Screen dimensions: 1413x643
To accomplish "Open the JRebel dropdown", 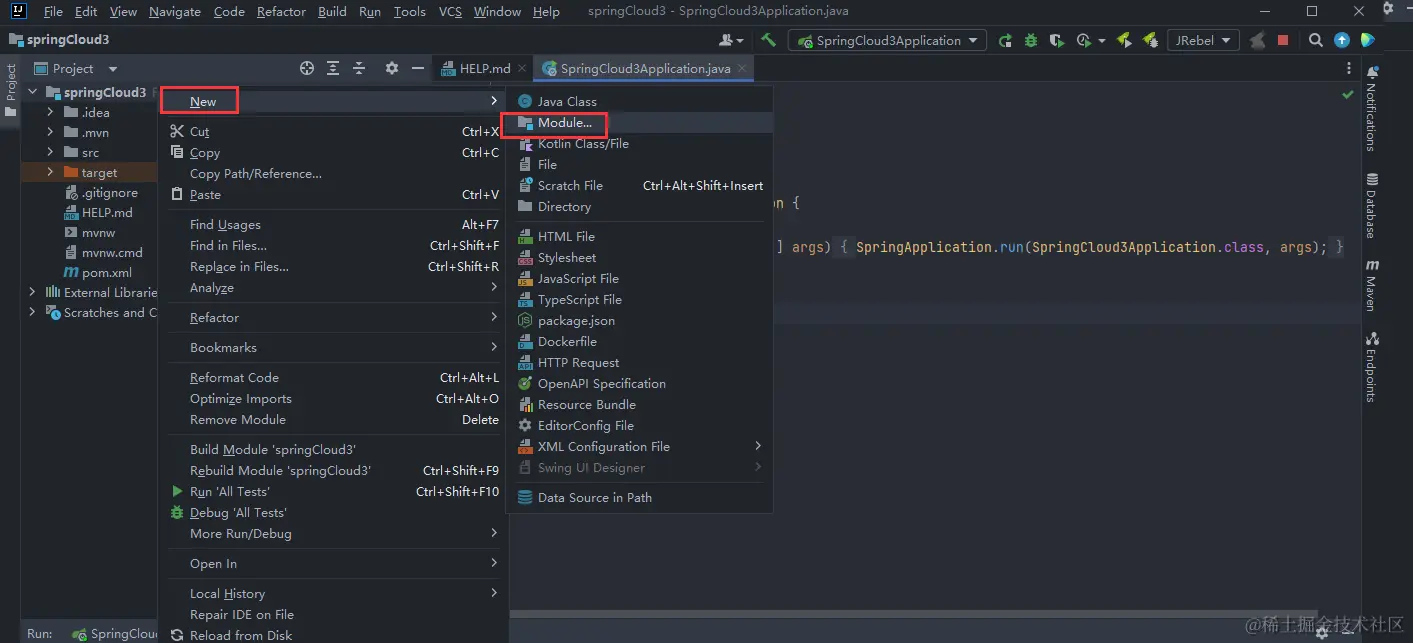I will tap(1203, 40).
